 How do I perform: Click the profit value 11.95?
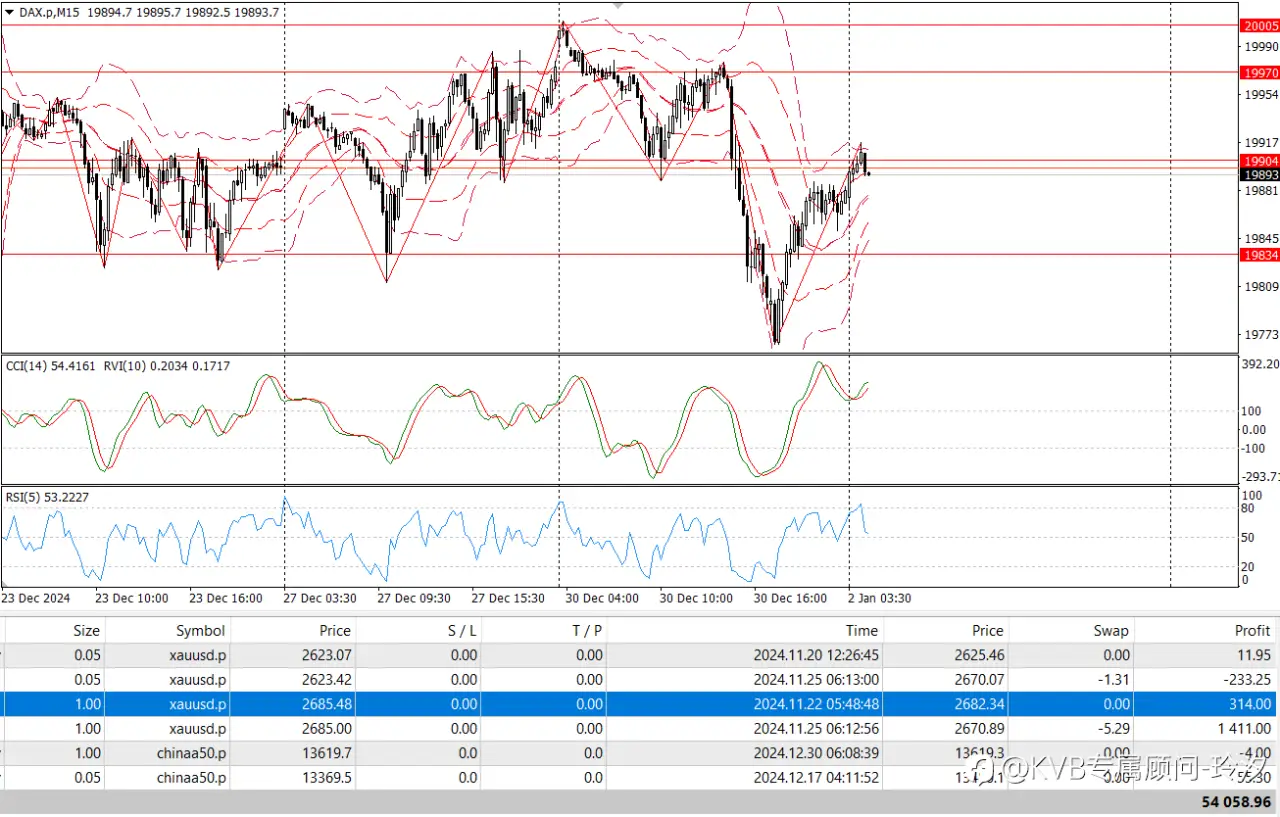[x=1253, y=655]
